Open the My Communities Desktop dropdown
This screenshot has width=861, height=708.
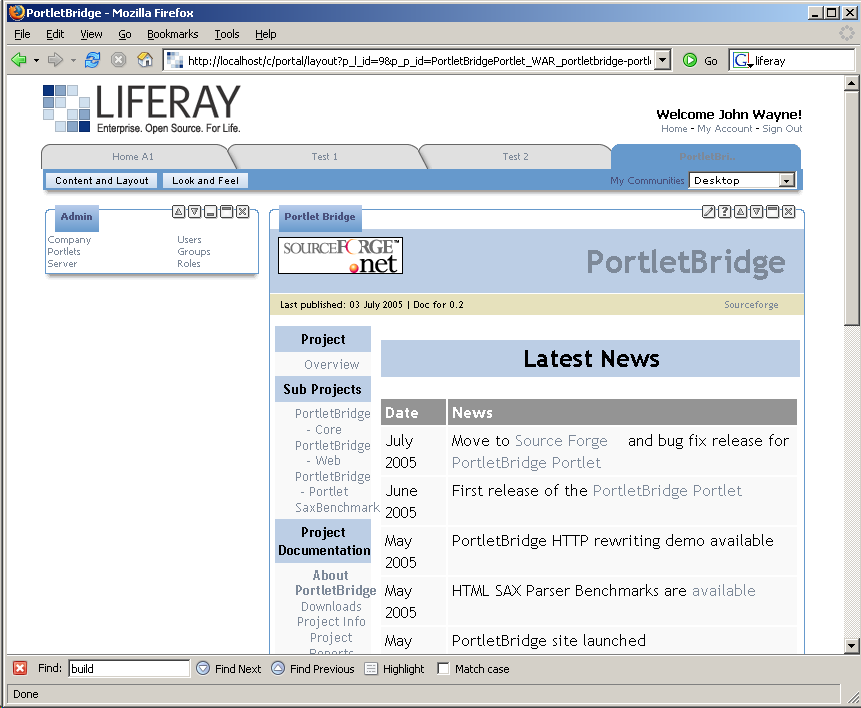point(786,181)
